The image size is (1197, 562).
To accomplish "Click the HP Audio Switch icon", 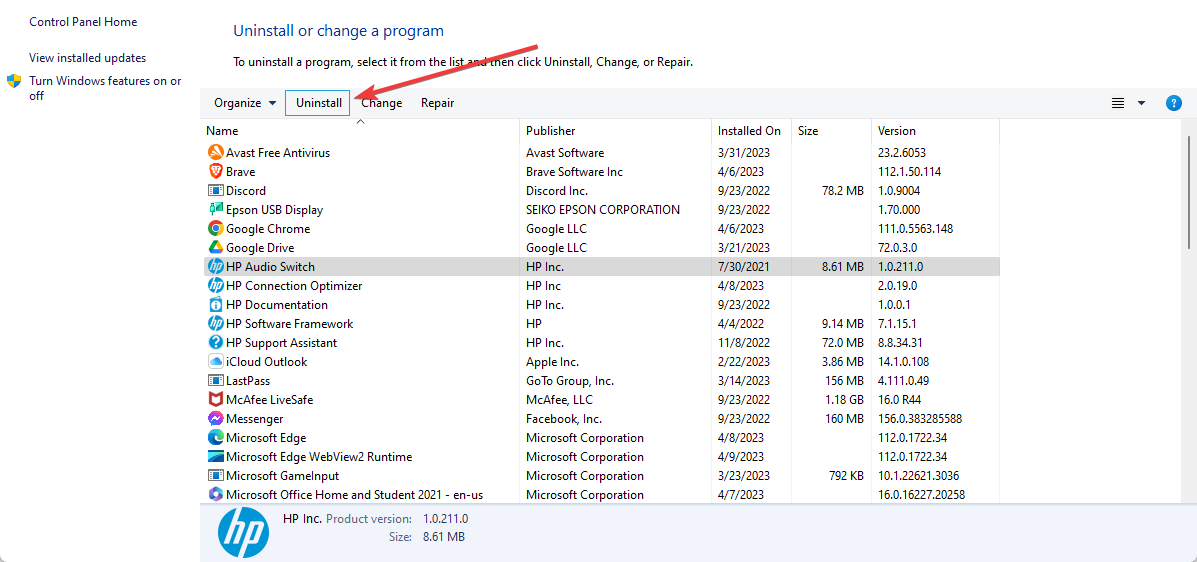I will click(215, 266).
